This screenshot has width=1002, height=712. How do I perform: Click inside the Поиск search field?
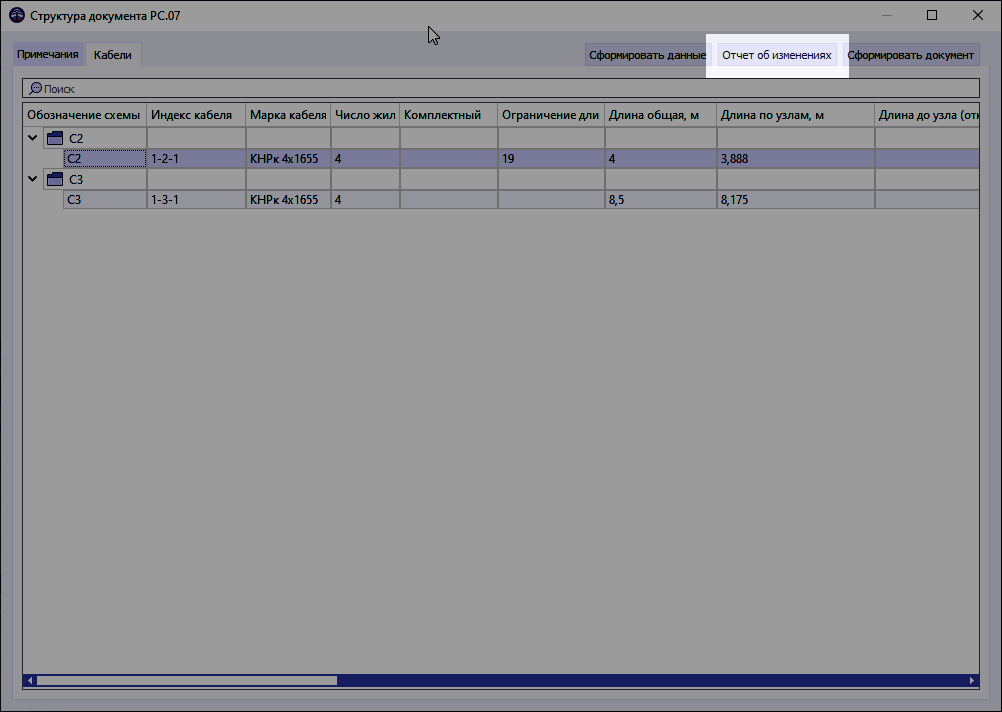(x=300, y=87)
